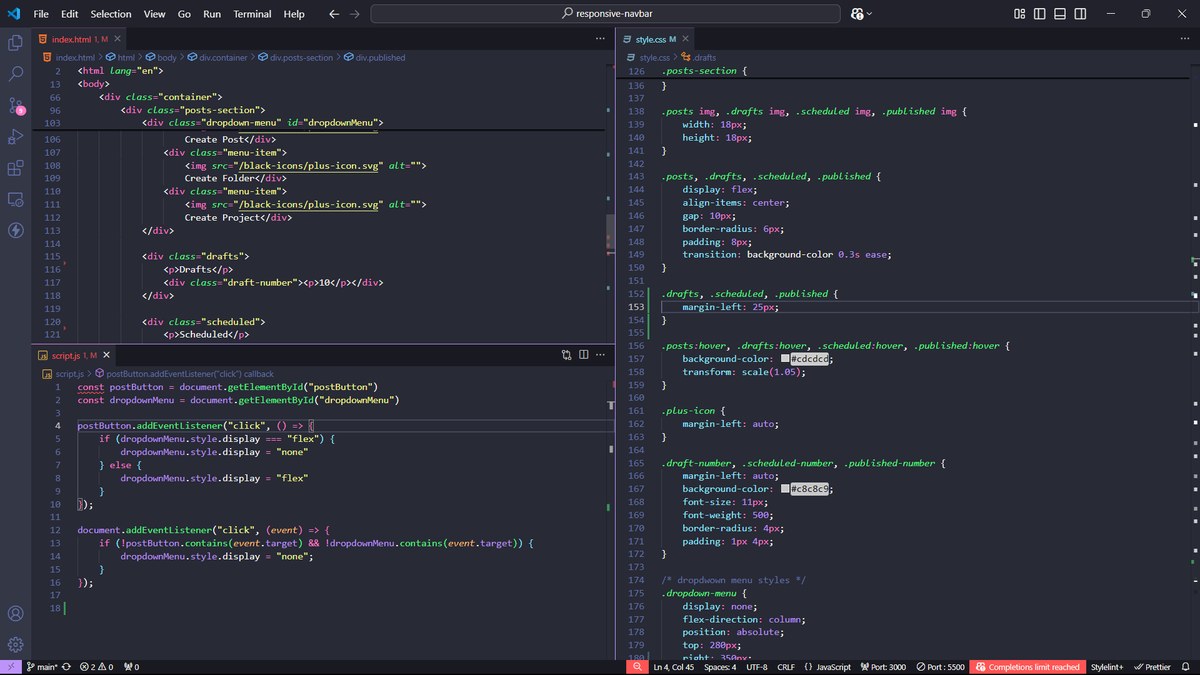Click the open changes icon in script.js group
Viewport: 1200px width, 675px height.
[567, 355]
